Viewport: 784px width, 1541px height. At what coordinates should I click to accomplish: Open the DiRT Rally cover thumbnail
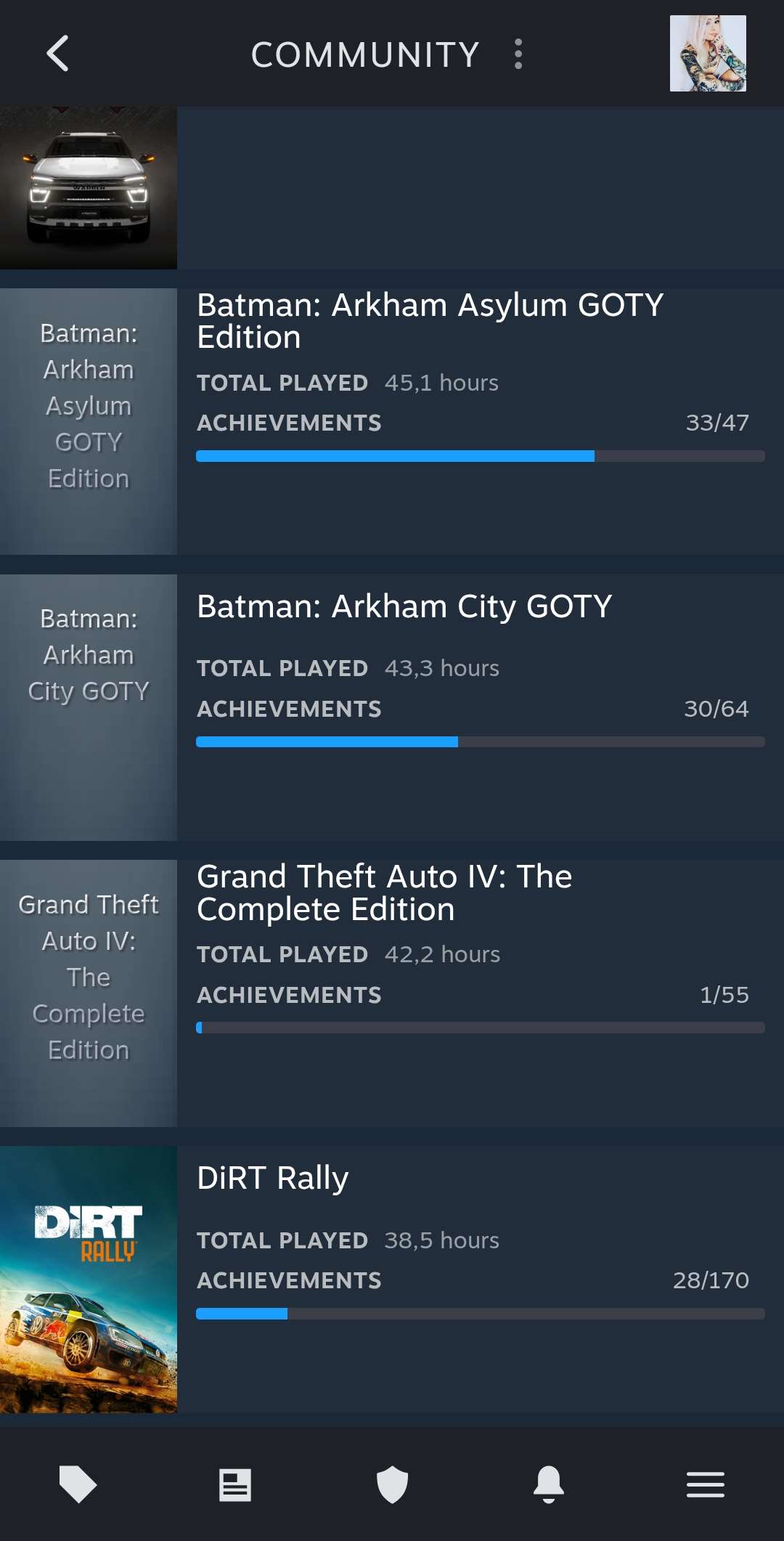(x=89, y=1280)
